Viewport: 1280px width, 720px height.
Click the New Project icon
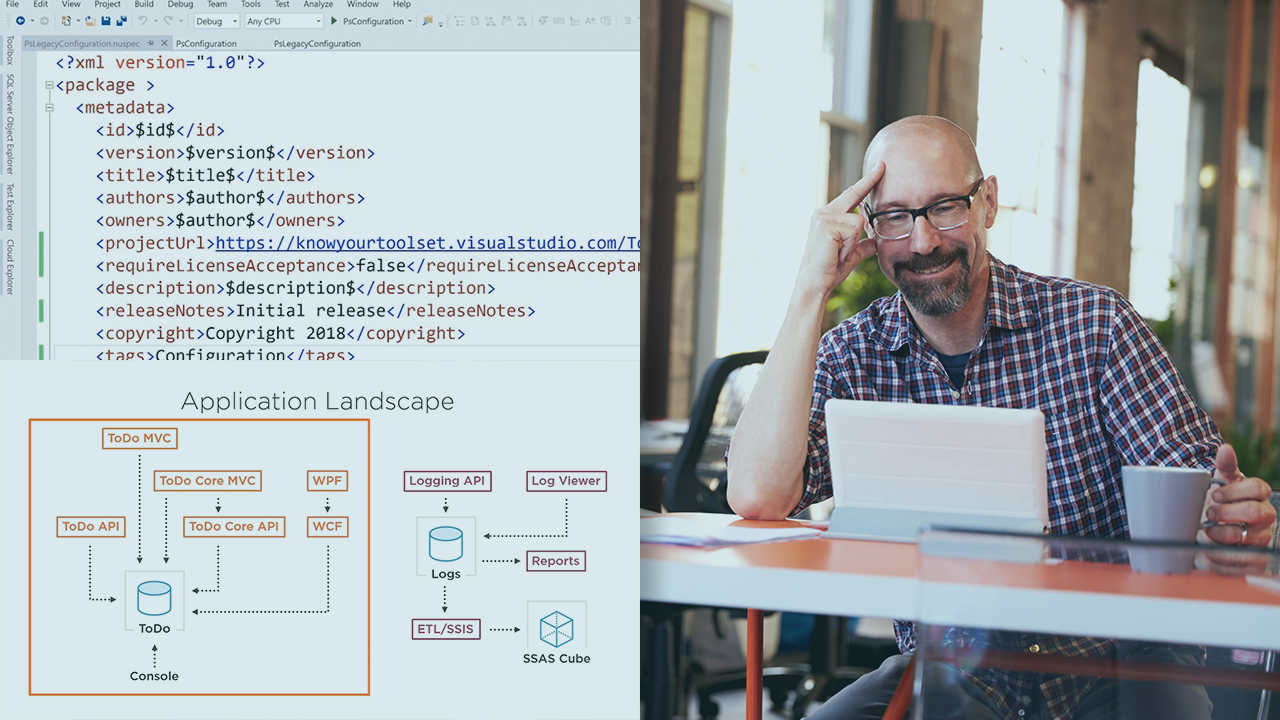point(67,21)
